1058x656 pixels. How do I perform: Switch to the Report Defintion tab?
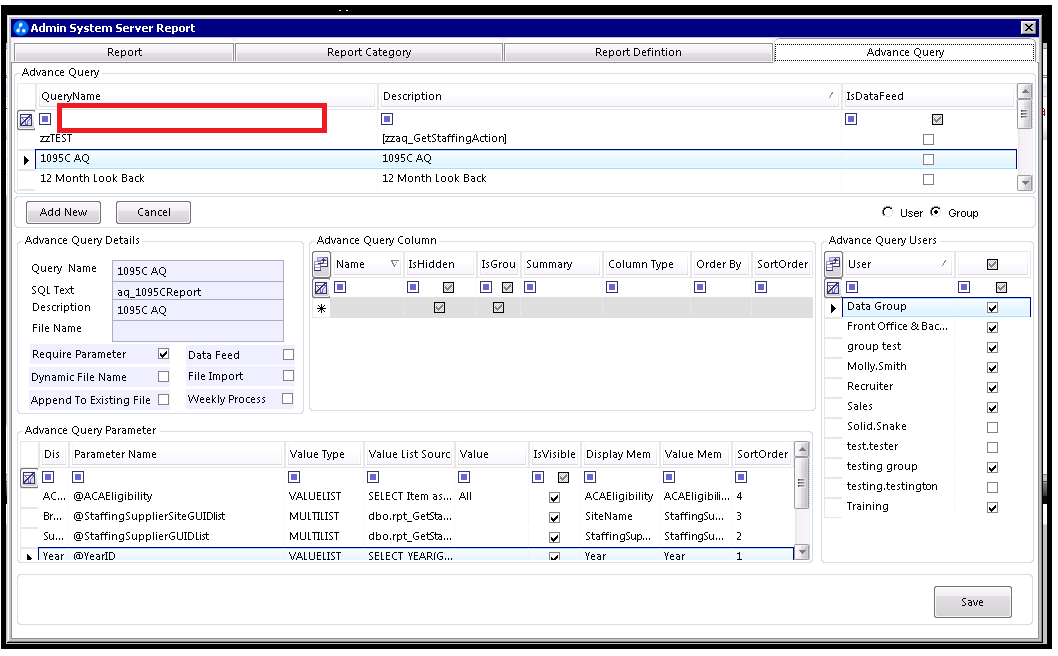tap(638, 52)
